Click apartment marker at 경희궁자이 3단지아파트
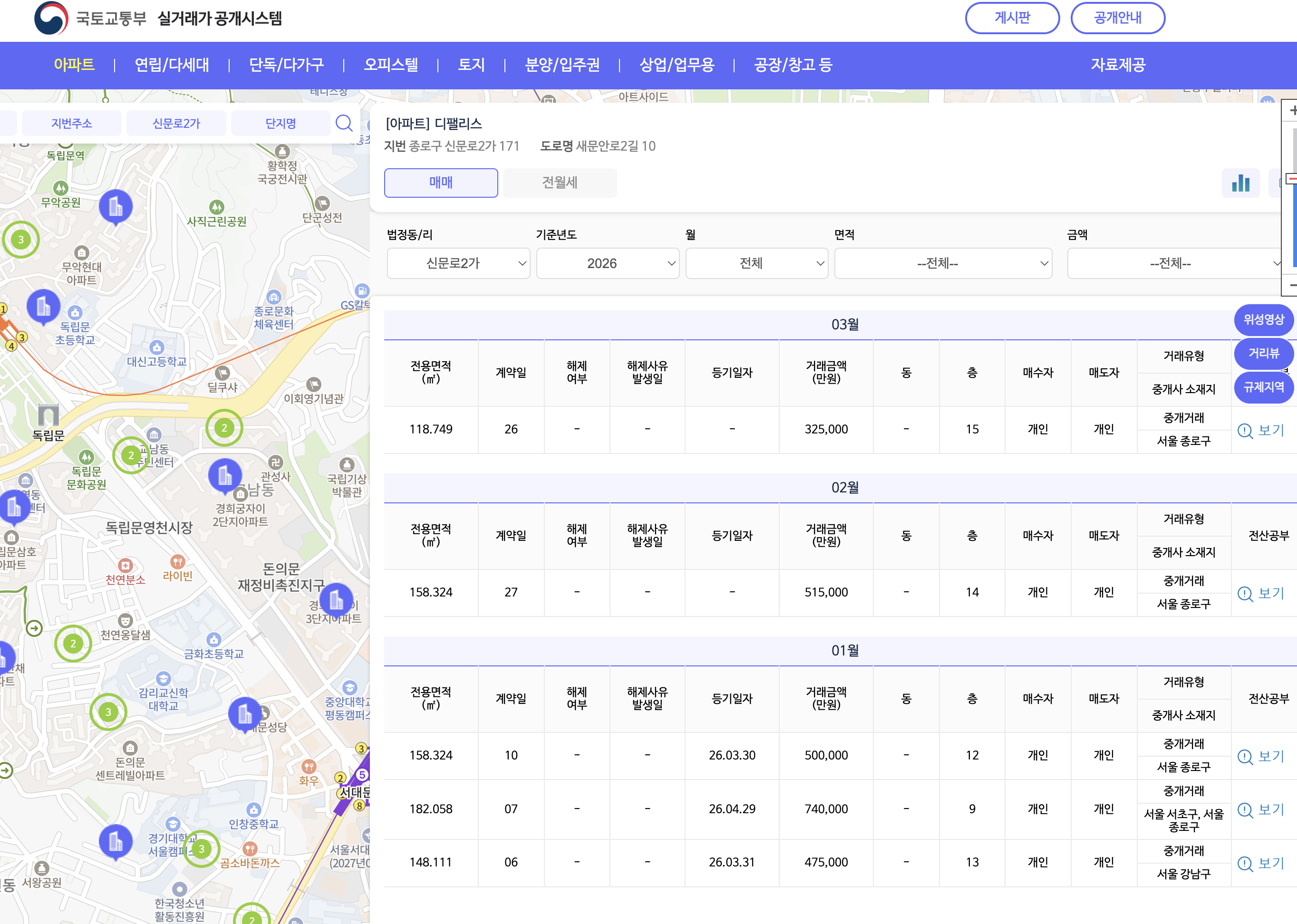This screenshot has height=924, width=1297. pos(336,600)
